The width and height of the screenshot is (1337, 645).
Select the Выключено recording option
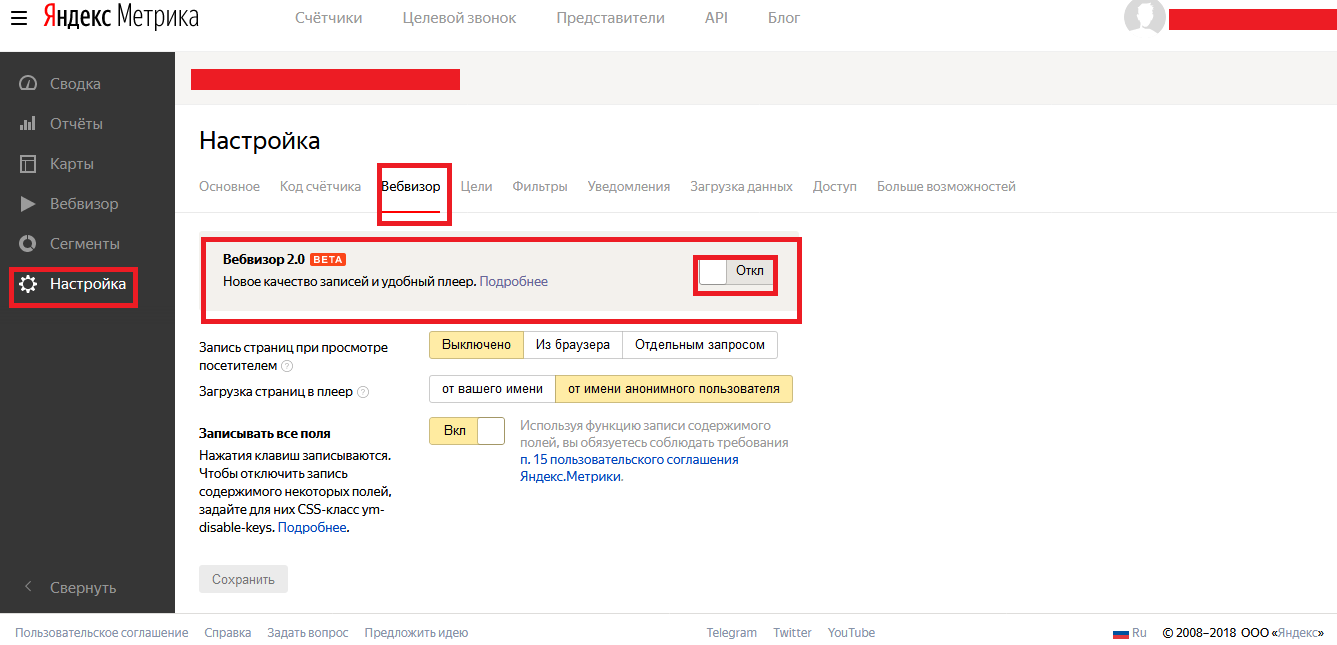(x=476, y=345)
